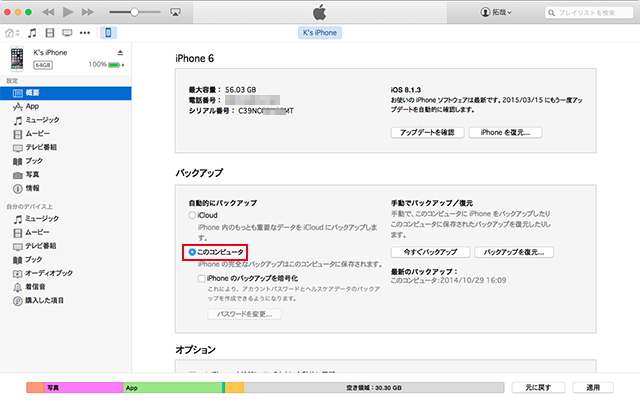Click the Apple logo in the header
The width and height of the screenshot is (640, 402).
tap(320, 12)
